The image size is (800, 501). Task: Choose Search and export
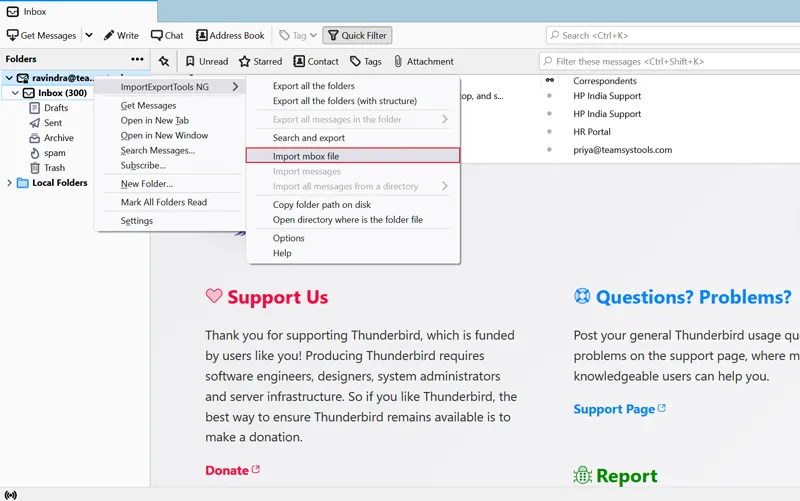click(x=309, y=138)
